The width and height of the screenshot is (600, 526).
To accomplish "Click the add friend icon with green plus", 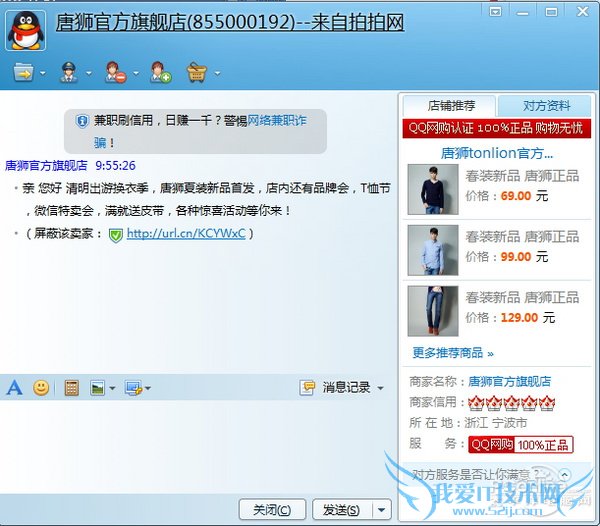I will (x=160, y=72).
